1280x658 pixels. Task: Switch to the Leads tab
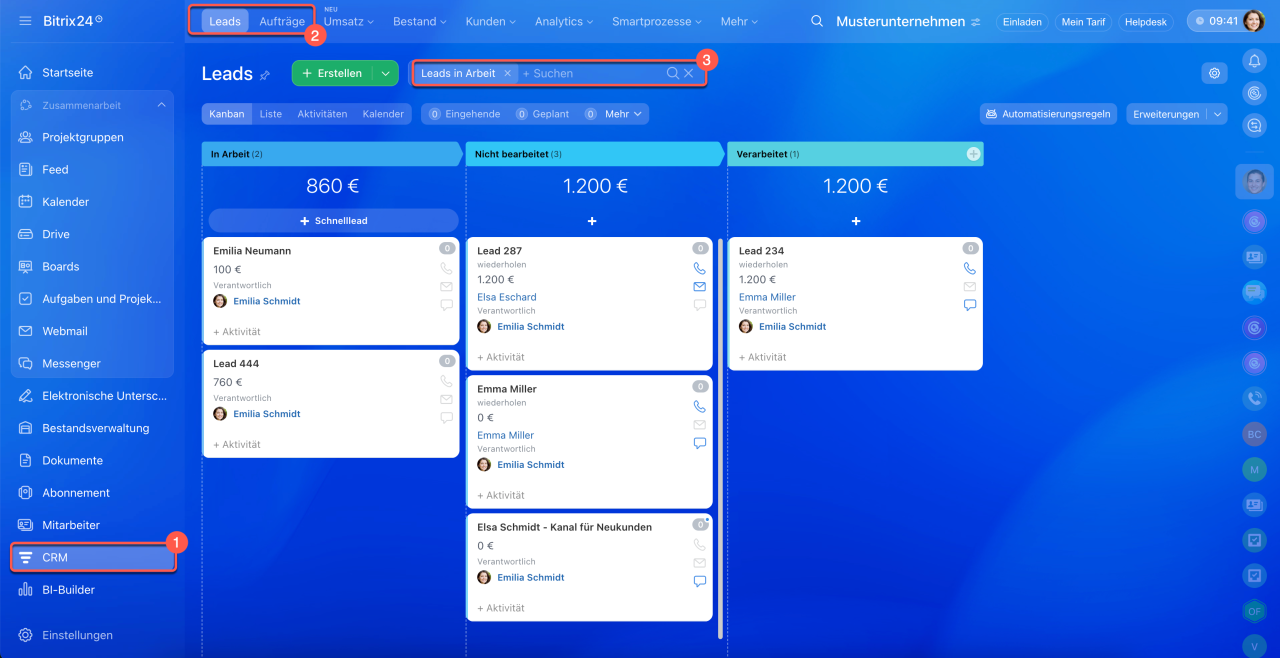pos(225,21)
